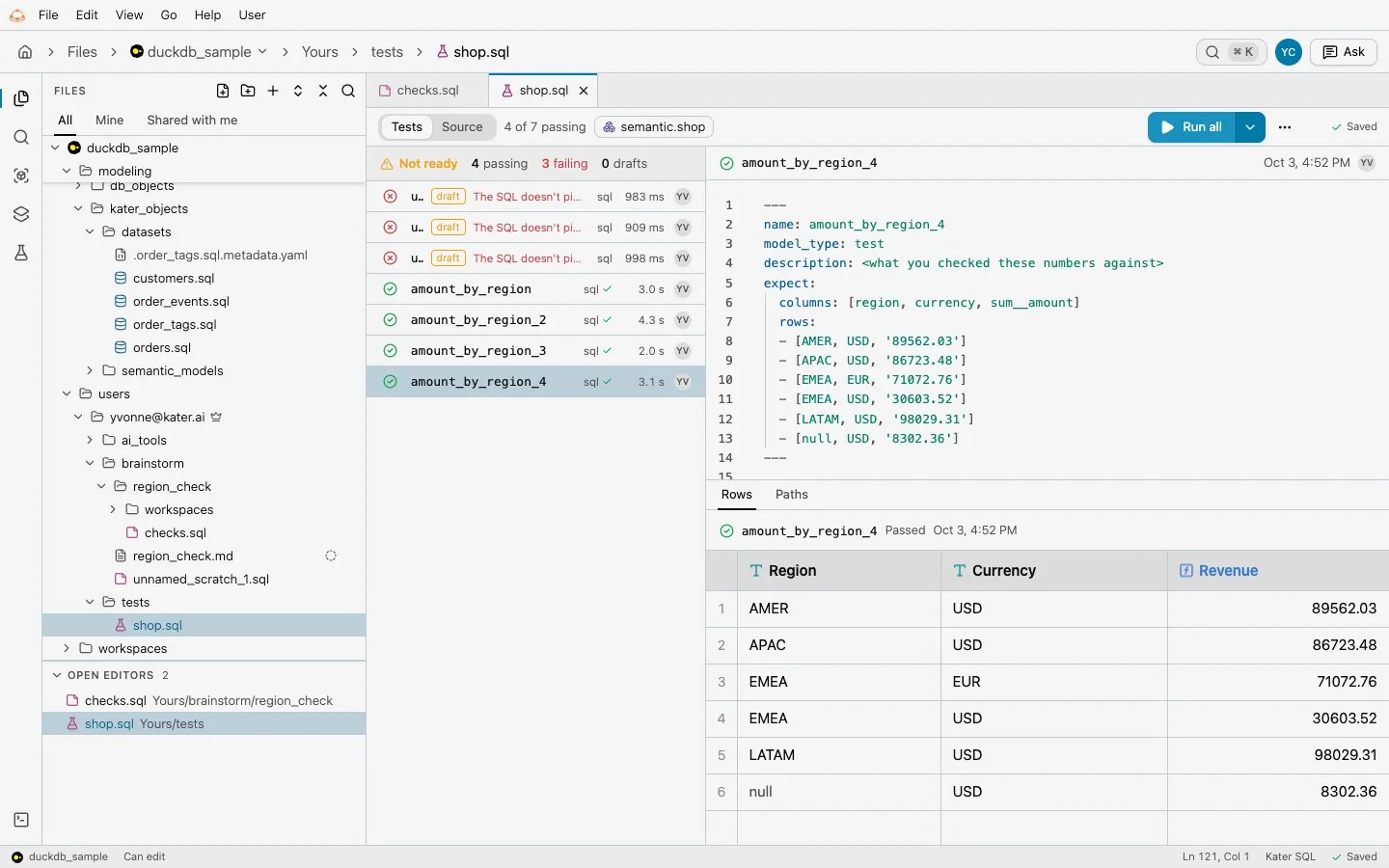Open the semantic.shop chip
This screenshot has width=1389, height=868.
click(x=655, y=126)
